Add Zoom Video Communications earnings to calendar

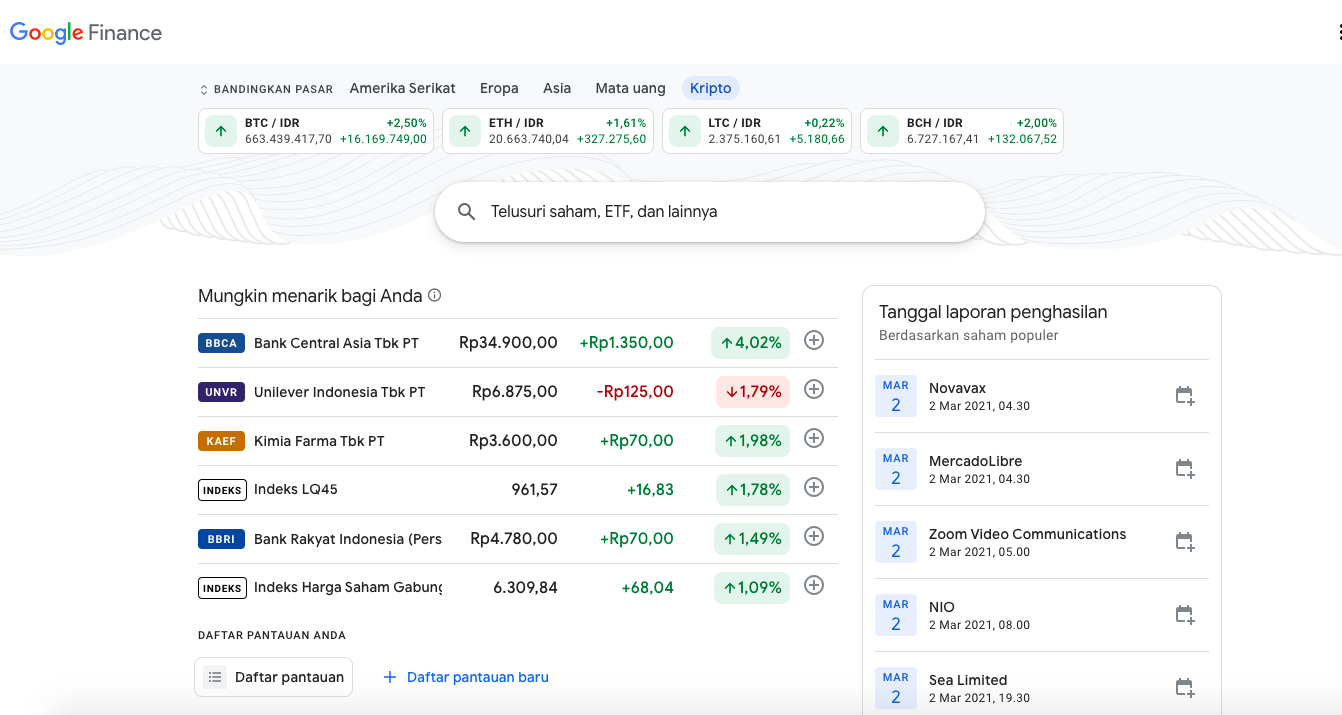(x=1184, y=542)
